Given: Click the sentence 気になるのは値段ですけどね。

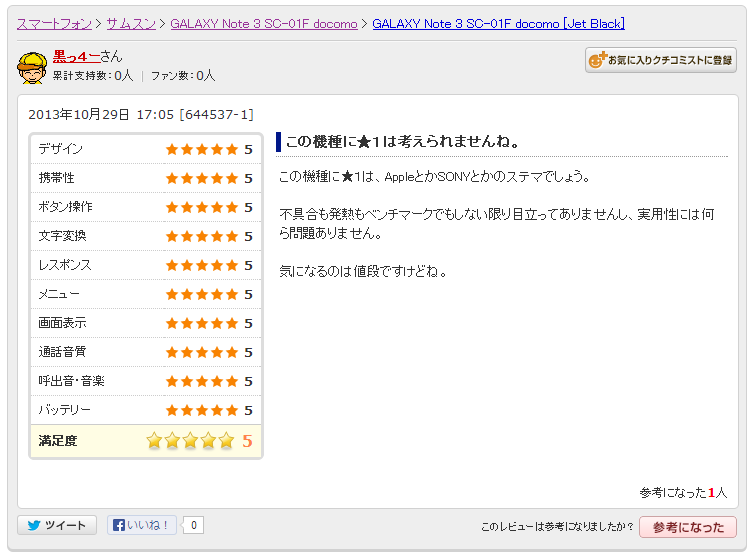Looking at the screenshot, I should (x=364, y=271).
